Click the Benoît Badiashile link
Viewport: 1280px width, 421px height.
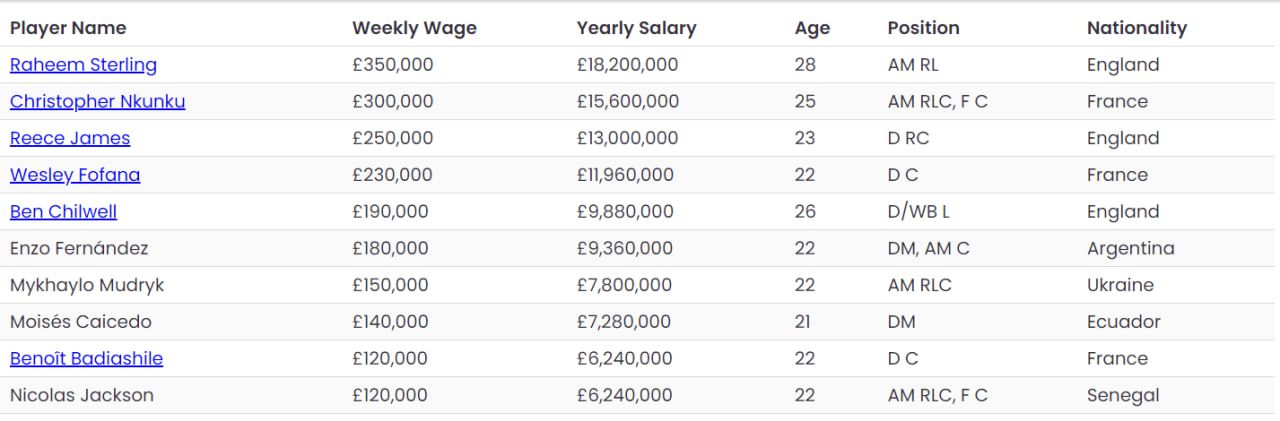pos(86,359)
